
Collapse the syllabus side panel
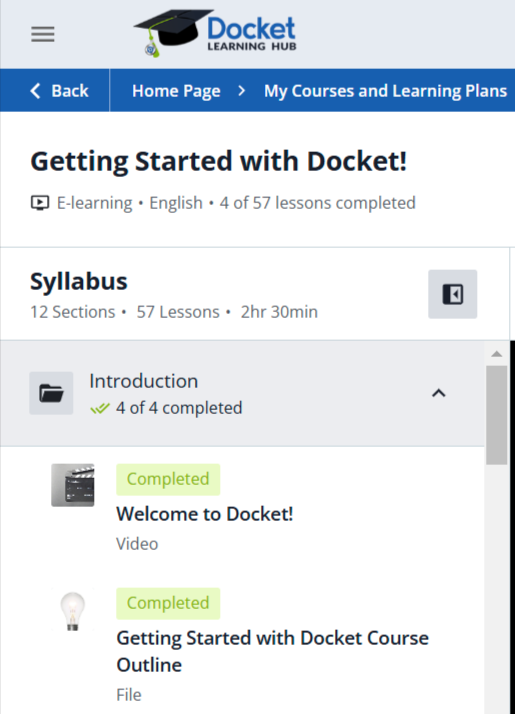[x=452, y=294]
